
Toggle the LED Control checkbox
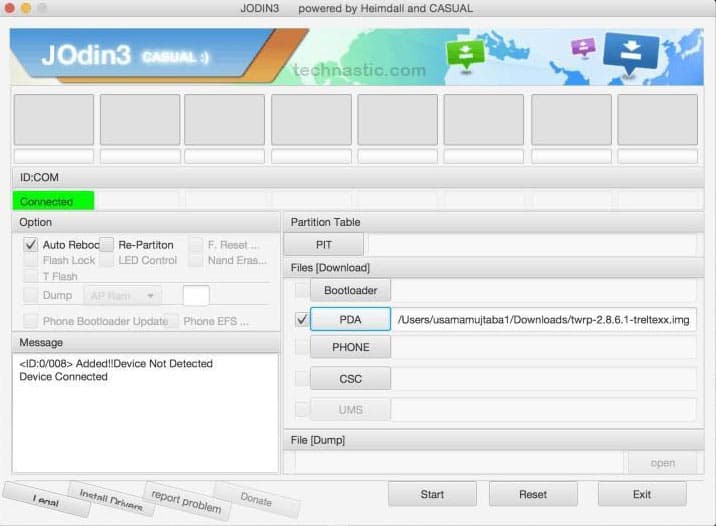(x=106, y=260)
